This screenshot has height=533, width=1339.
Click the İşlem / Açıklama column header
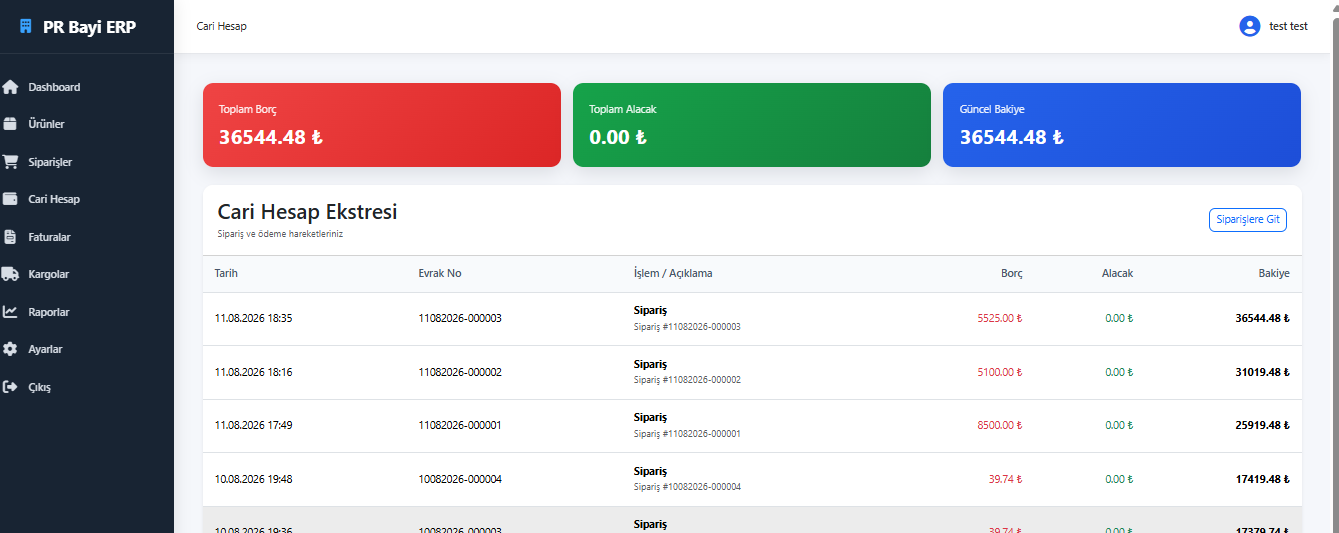(673, 273)
